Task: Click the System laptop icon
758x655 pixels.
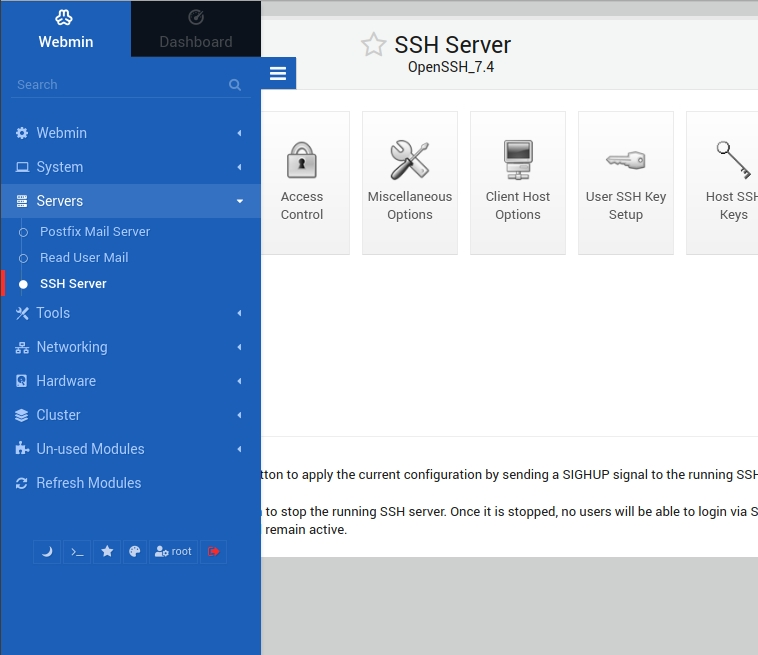Action: [22, 167]
